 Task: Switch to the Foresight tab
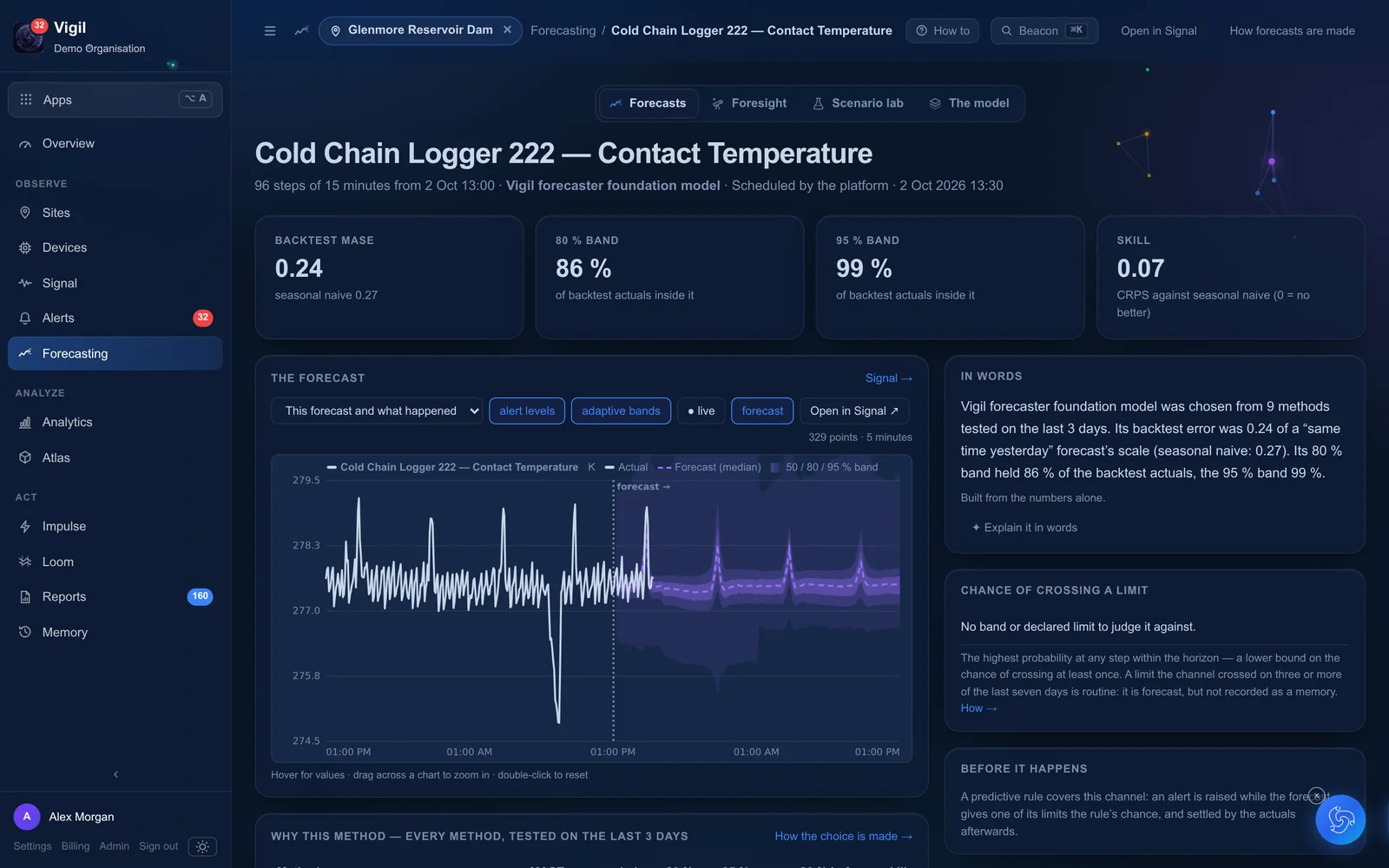[749, 103]
